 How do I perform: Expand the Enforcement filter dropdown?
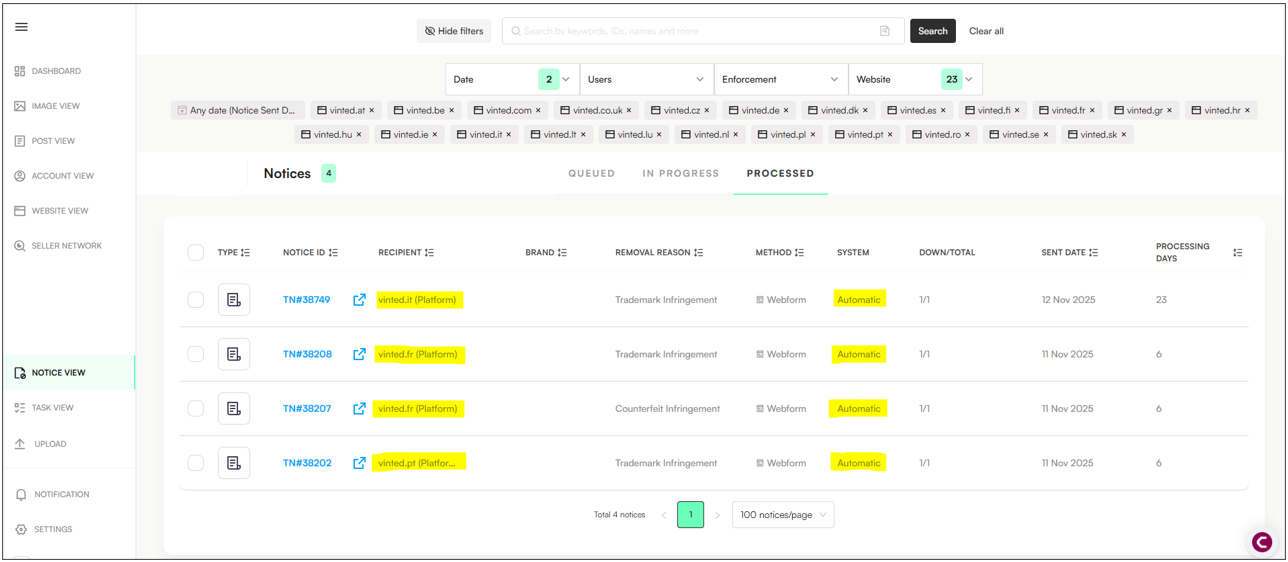pyautogui.click(x=781, y=79)
